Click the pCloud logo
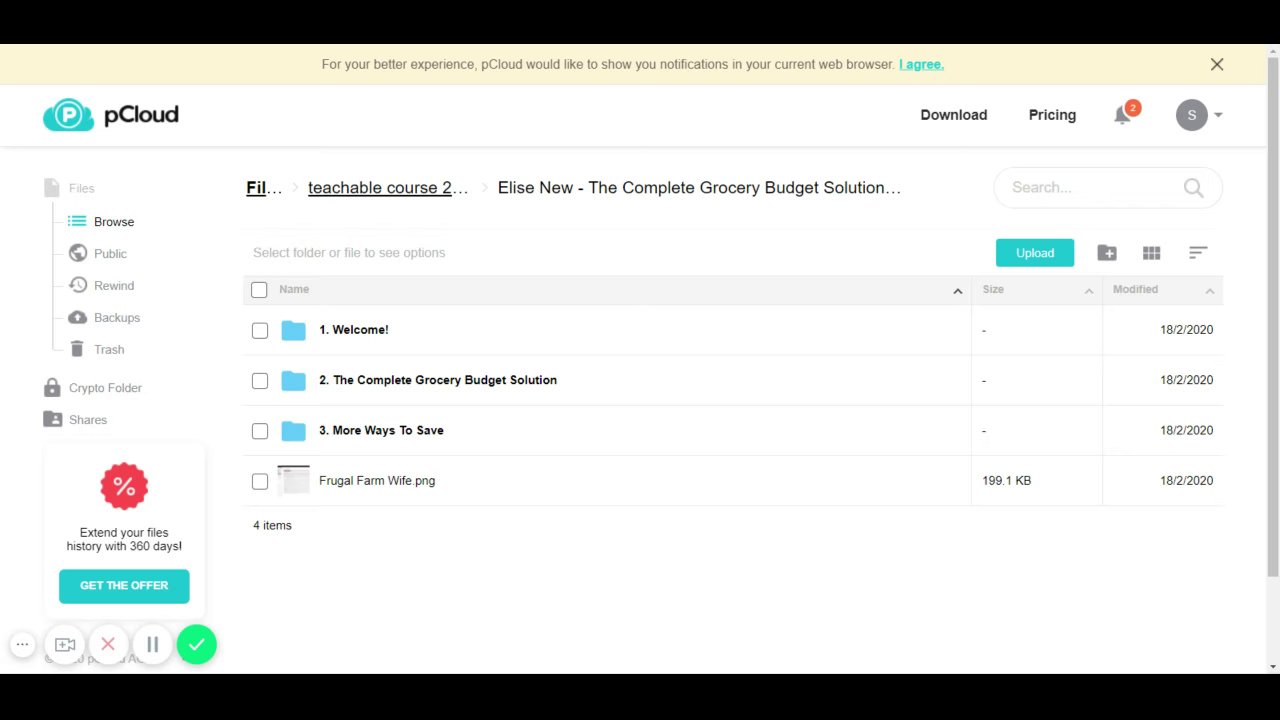 click(x=110, y=115)
